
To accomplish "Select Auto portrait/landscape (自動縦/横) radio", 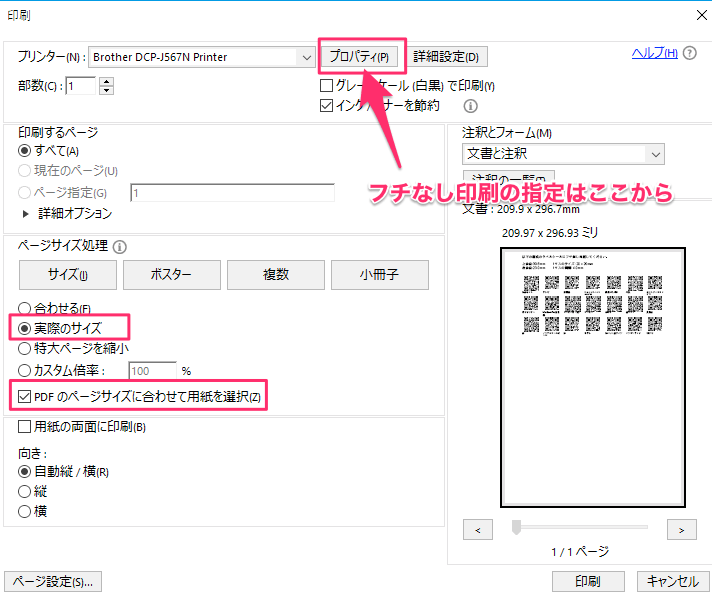I will pos(25,471).
